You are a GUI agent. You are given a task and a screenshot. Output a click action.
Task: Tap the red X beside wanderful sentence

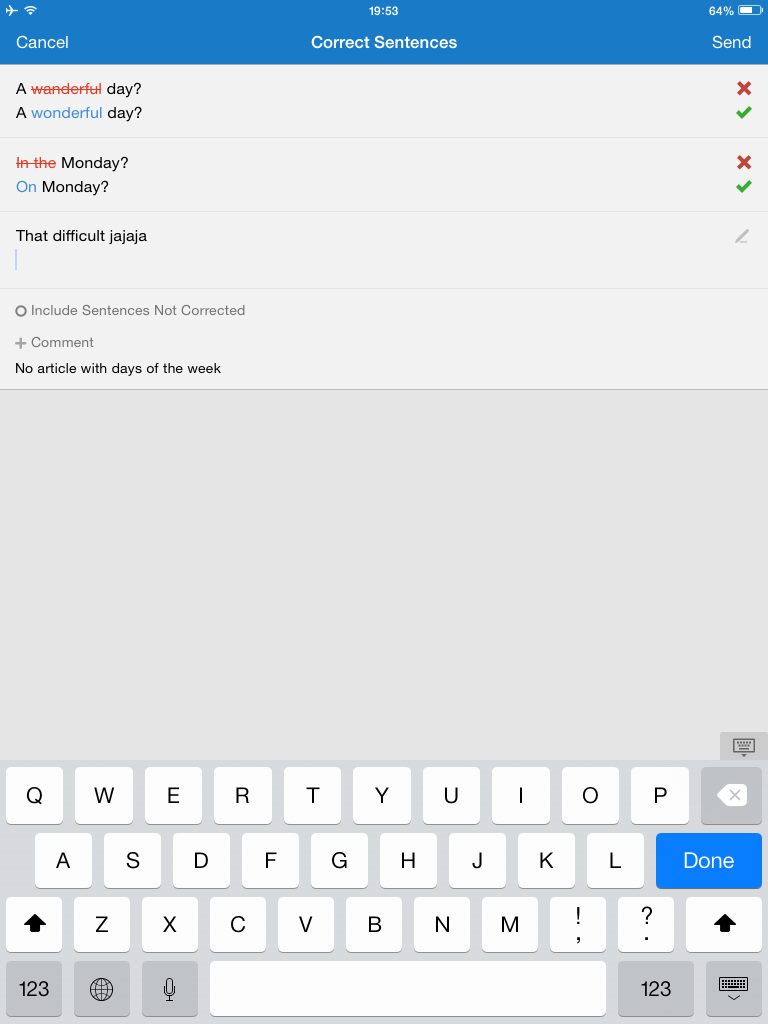[743, 88]
